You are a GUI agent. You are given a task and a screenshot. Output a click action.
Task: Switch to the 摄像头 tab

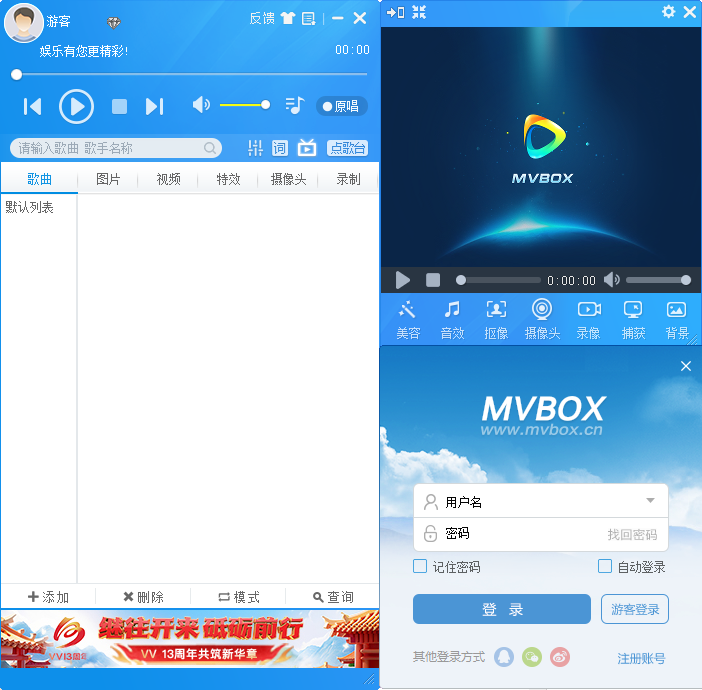point(288,180)
